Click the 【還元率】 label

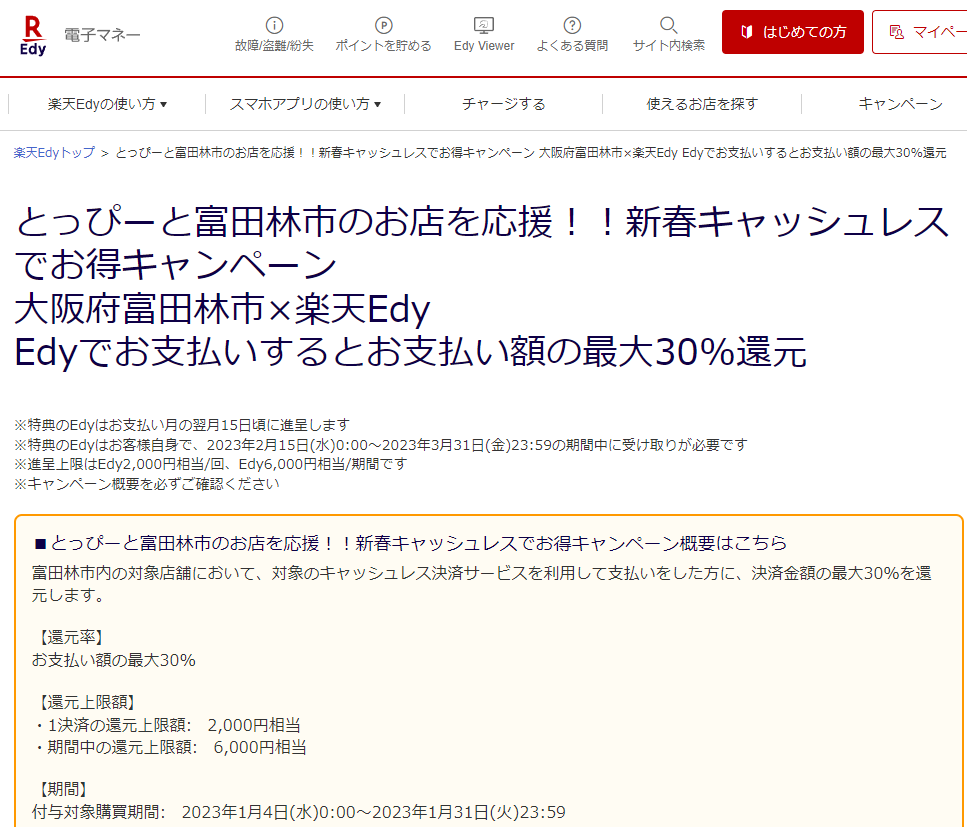70,638
